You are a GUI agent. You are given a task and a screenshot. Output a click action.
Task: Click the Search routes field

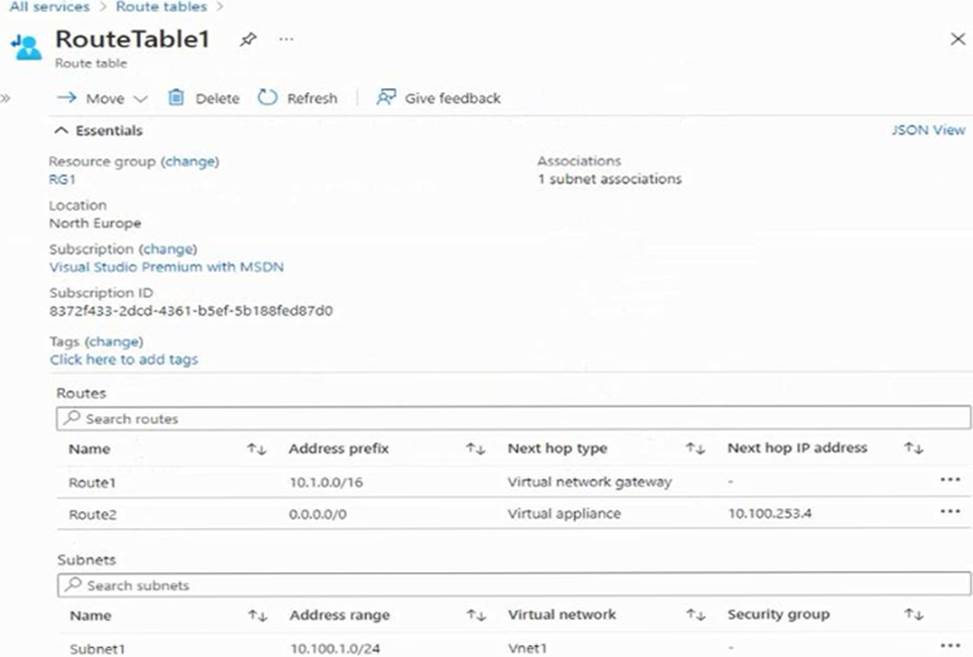click(513, 418)
